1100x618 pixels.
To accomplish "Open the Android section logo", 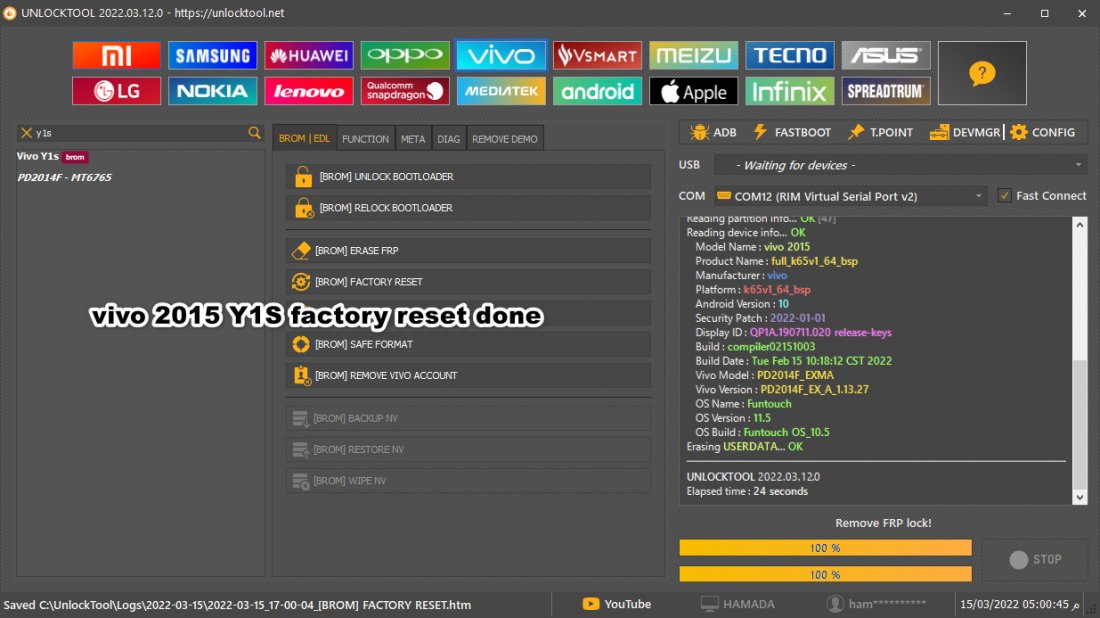I will tap(597, 91).
